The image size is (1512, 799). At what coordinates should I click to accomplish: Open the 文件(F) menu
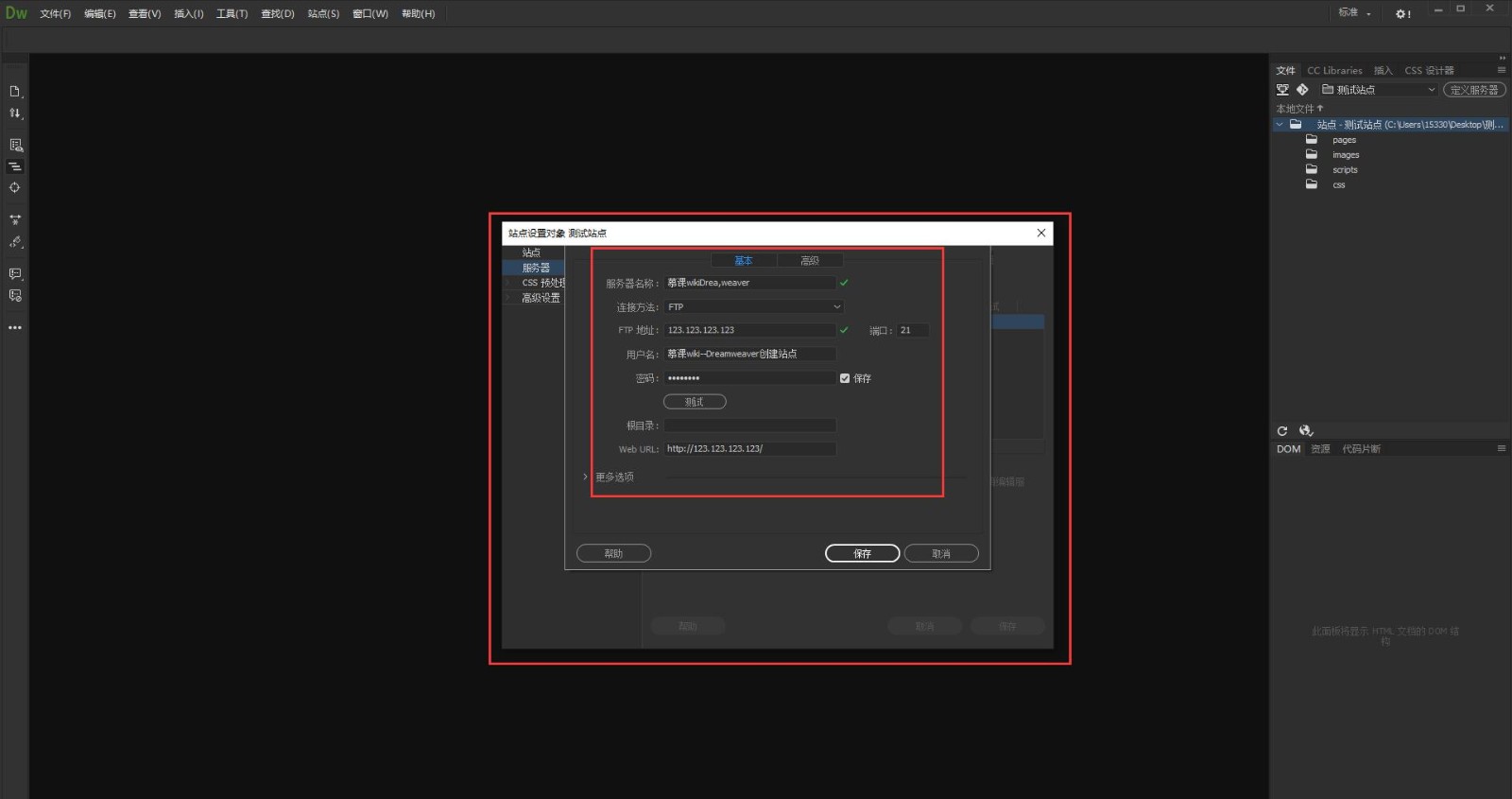55,13
